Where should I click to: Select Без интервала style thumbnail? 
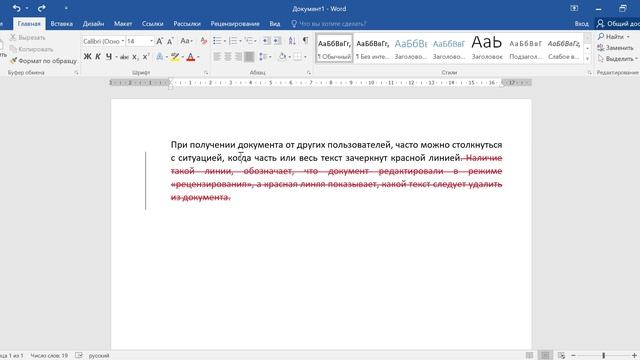pos(373,48)
